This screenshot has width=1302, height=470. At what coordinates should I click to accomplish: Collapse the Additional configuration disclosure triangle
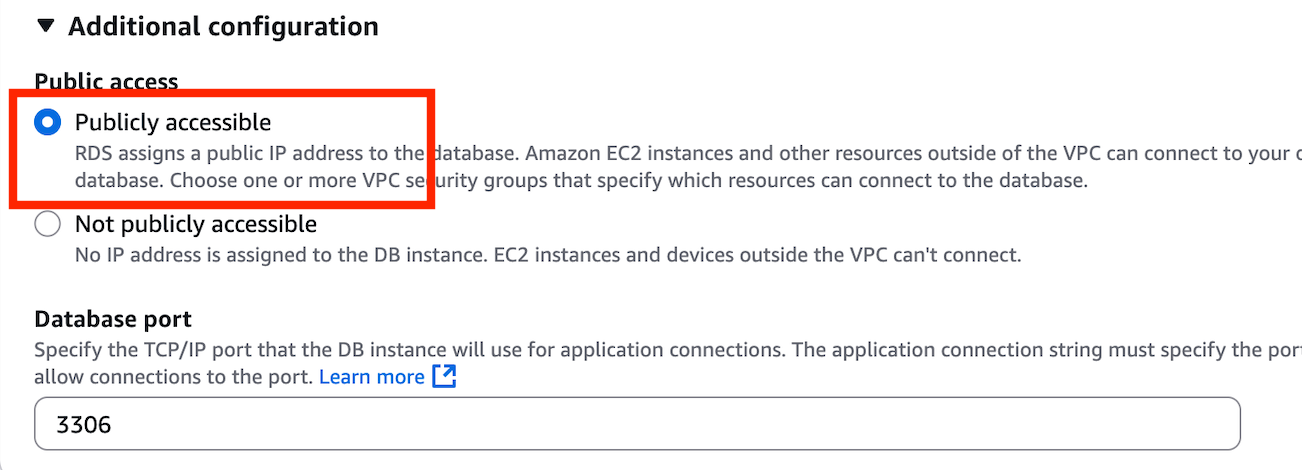point(46,26)
